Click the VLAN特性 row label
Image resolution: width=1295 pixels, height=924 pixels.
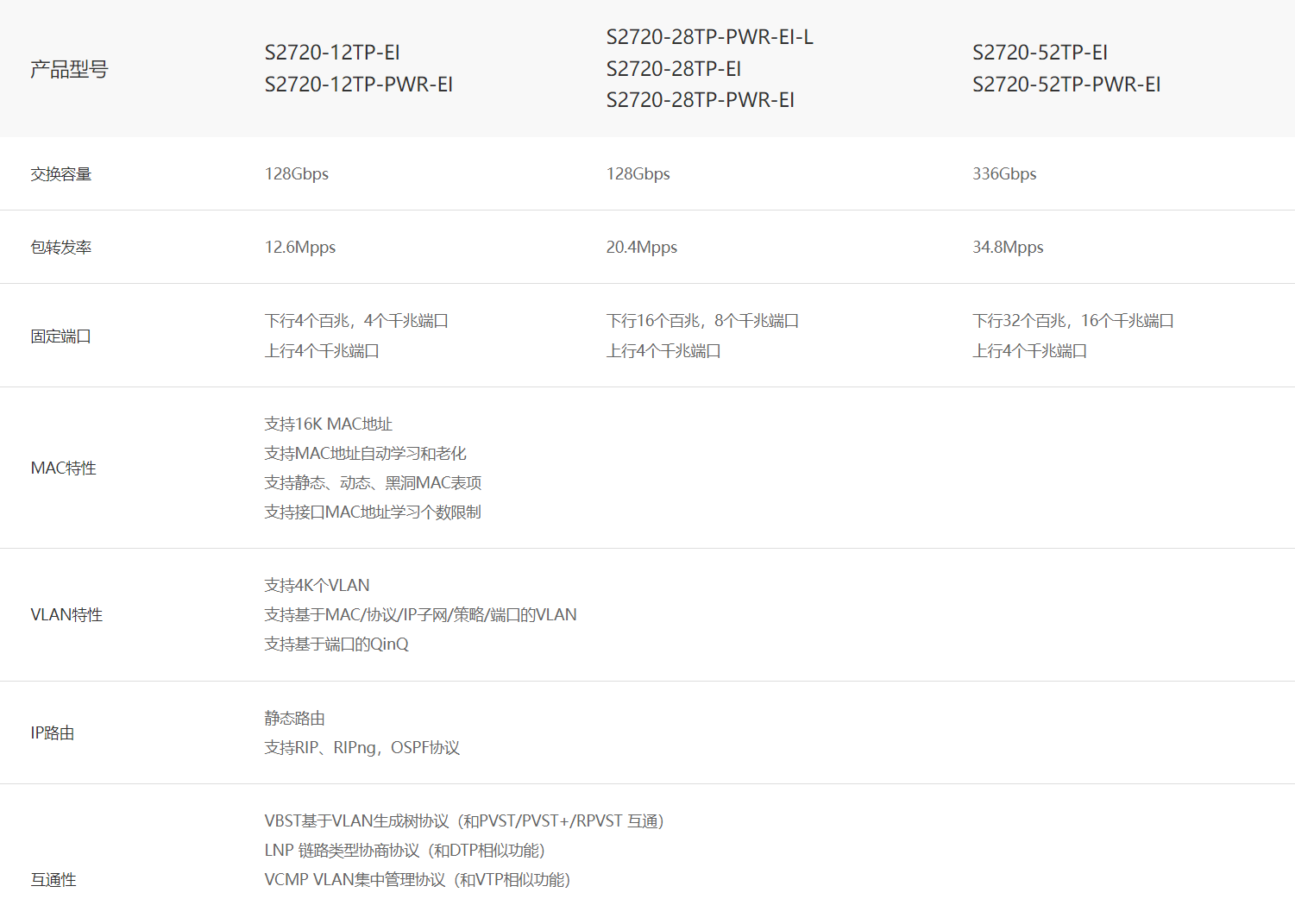tap(66, 615)
